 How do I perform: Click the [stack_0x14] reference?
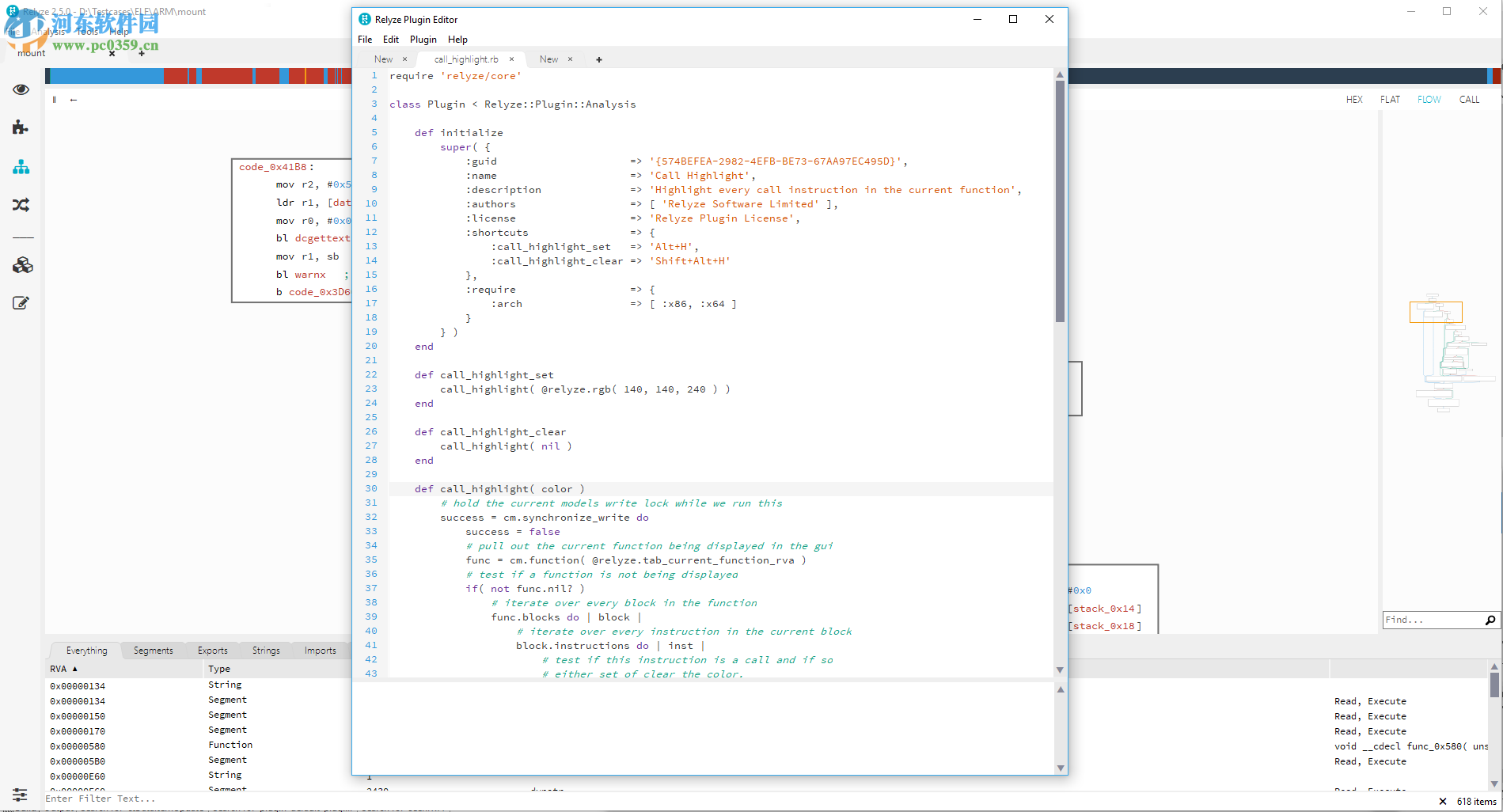(x=1105, y=609)
